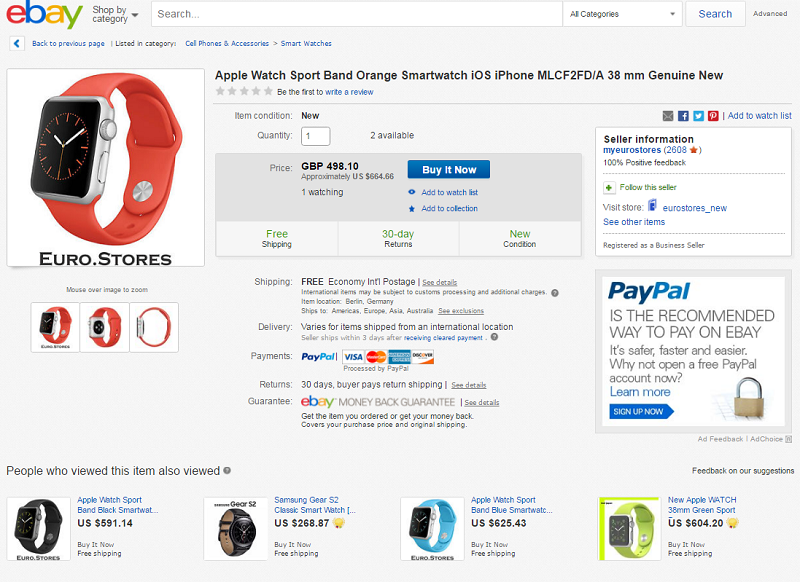Click the Quantity input field

[x=316, y=136]
